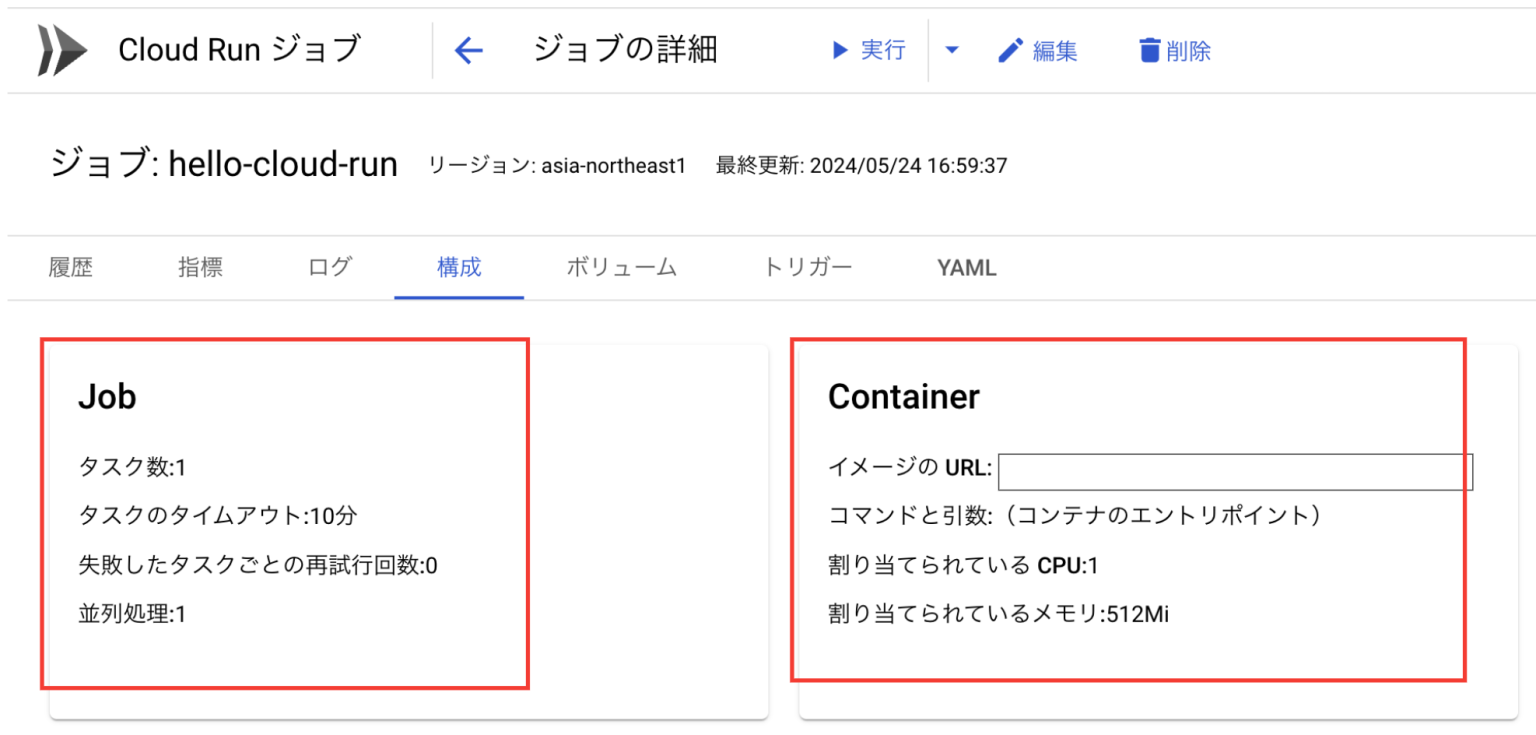Switch to the ボリューム tab
This screenshot has width=1536, height=735.
(x=621, y=267)
